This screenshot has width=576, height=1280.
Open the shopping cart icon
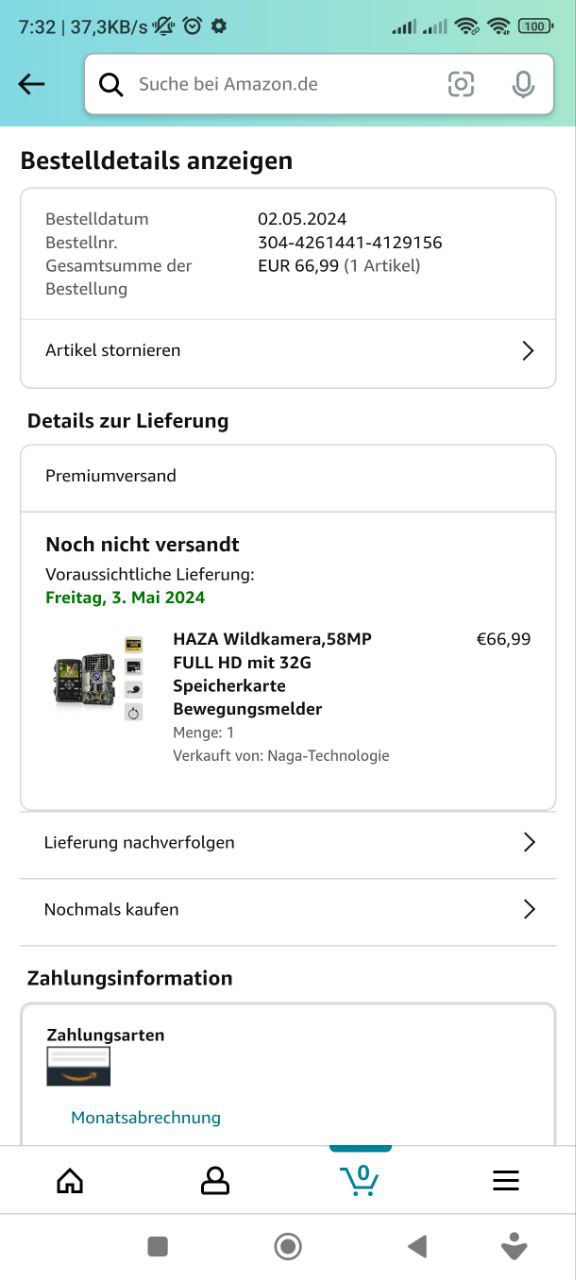pos(360,1180)
